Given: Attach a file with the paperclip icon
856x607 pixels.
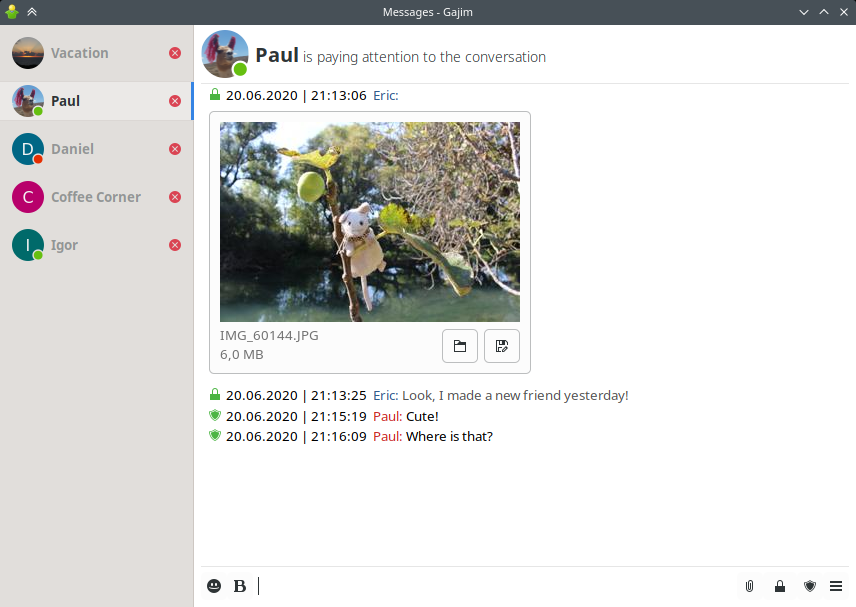Looking at the screenshot, I should click(x=750, y=586).
